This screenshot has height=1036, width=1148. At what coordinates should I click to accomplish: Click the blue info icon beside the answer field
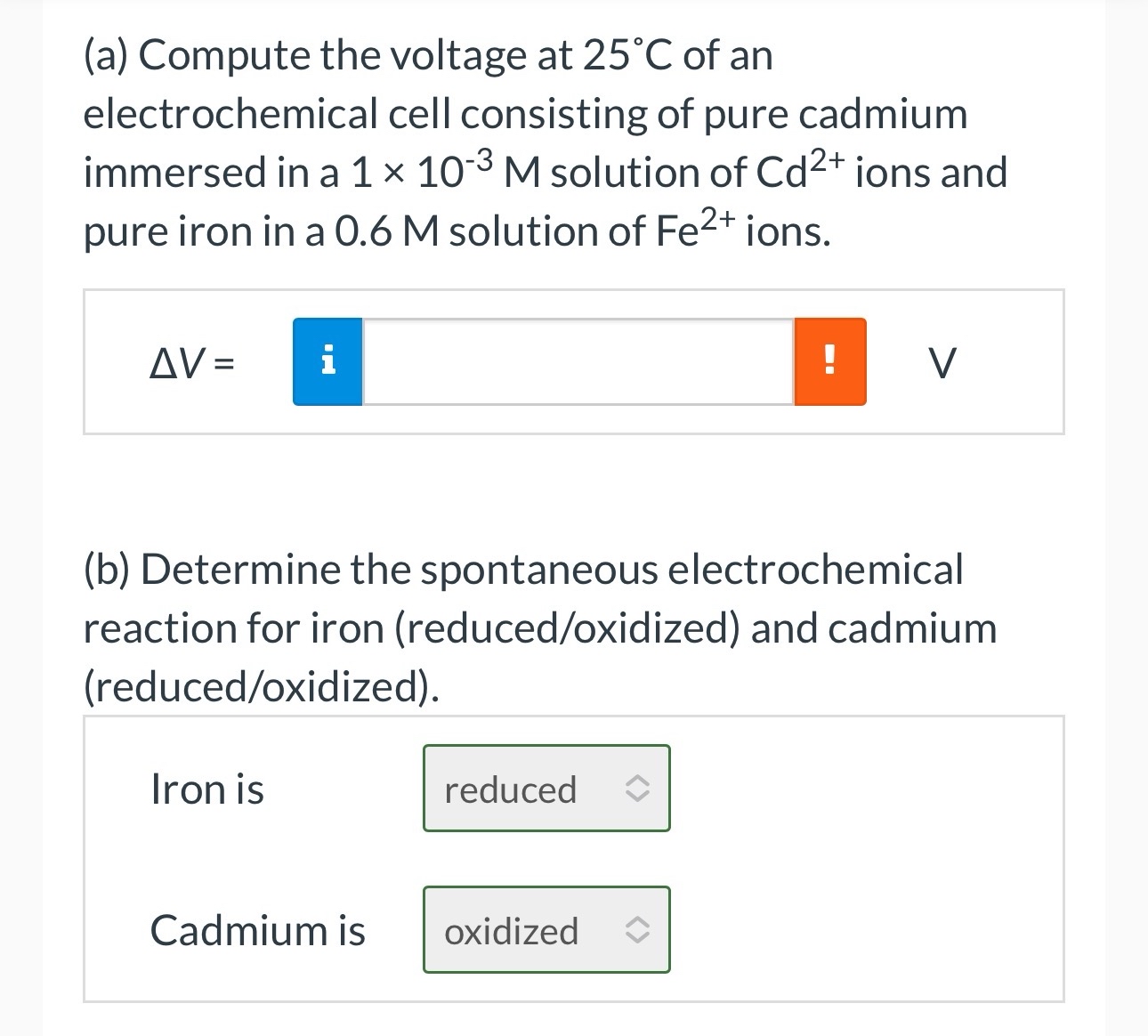click(327, 361)
